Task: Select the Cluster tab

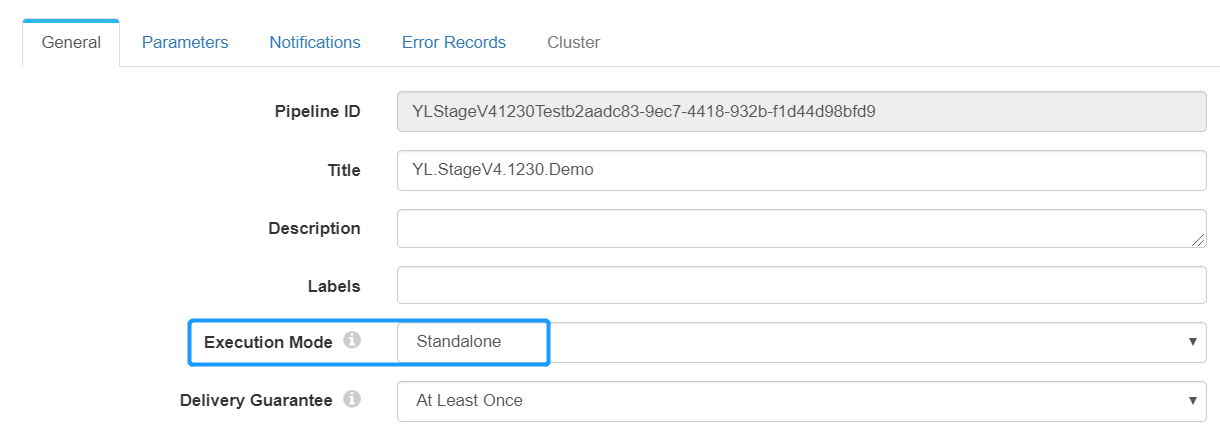Action: [x=573, y=43]
